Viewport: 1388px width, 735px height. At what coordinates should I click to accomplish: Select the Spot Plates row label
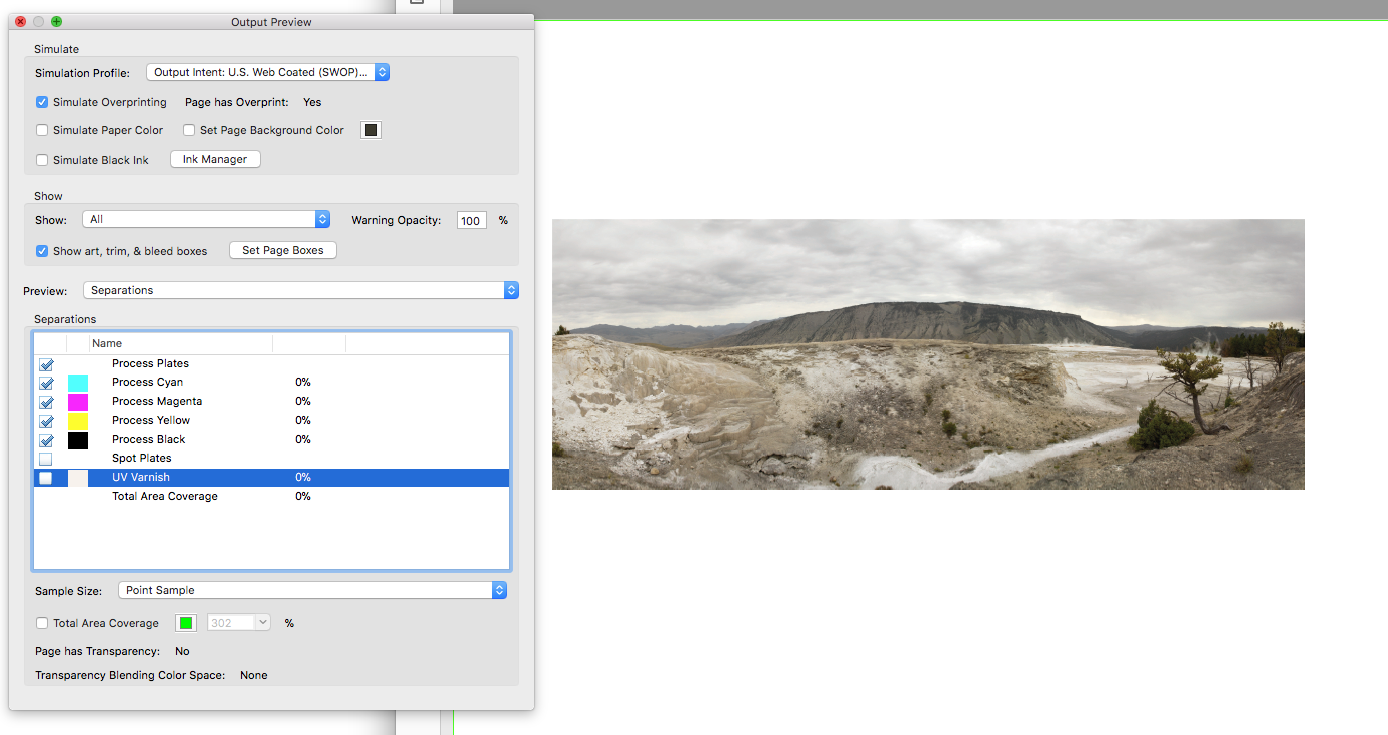tap(142, 459)
